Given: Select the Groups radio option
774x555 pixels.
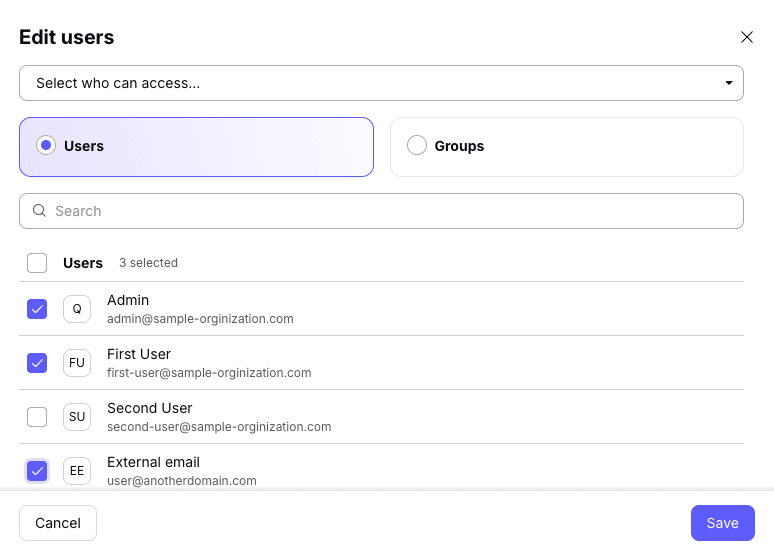Looking at the screenshot, I should 417,145.
